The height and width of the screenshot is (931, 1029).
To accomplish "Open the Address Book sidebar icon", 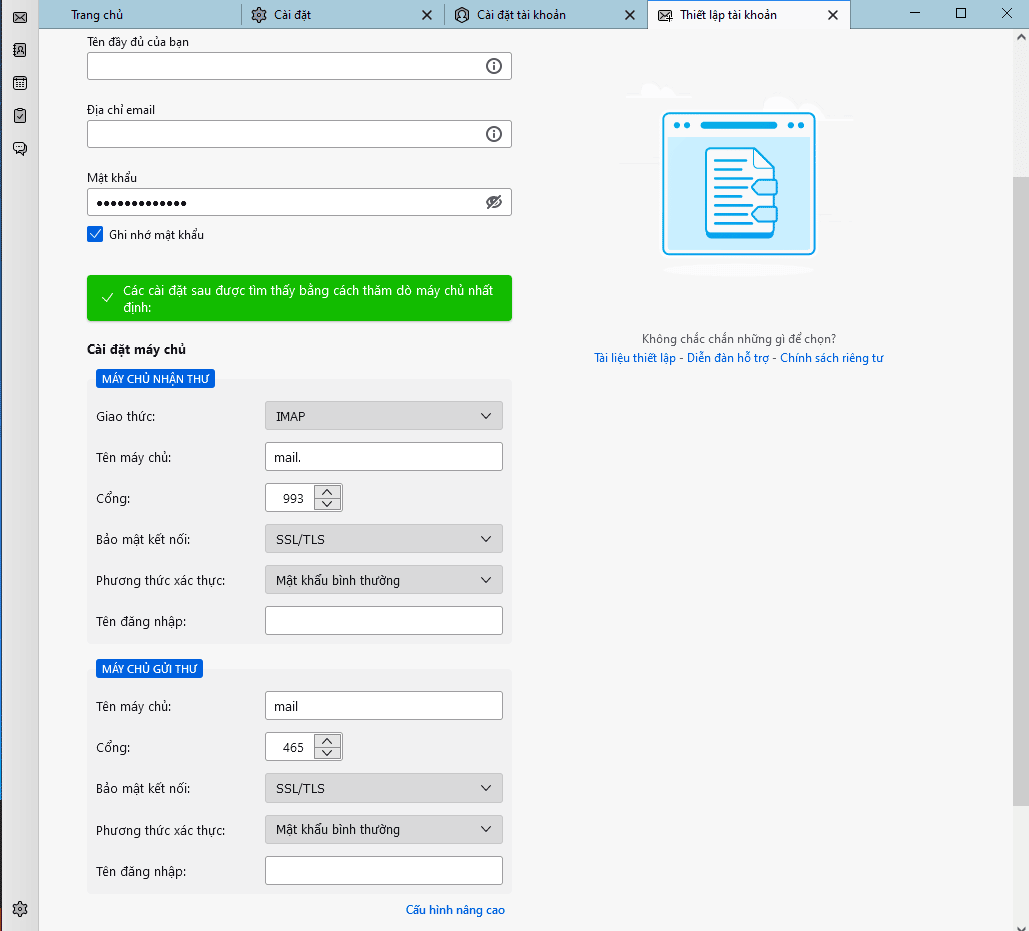I will [x=19, y=50].
